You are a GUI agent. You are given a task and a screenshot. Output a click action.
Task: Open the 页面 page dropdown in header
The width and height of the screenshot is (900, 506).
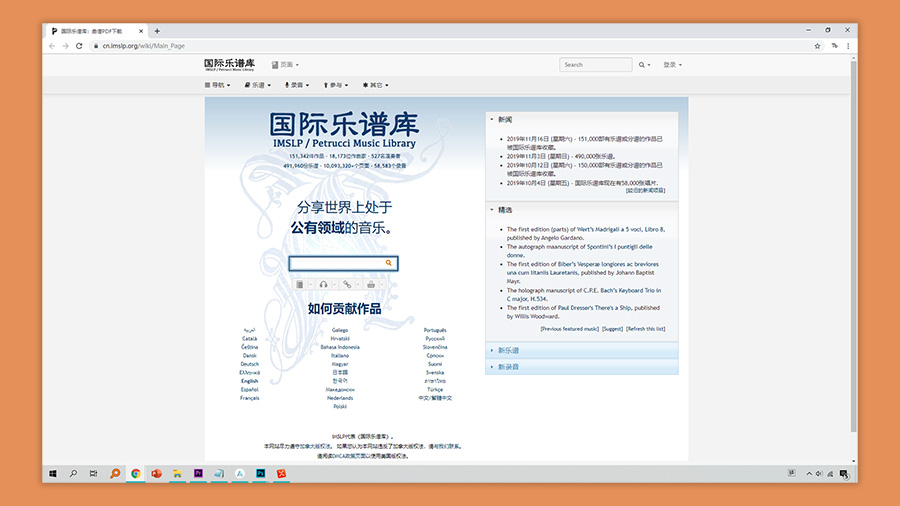click(285, 65)
